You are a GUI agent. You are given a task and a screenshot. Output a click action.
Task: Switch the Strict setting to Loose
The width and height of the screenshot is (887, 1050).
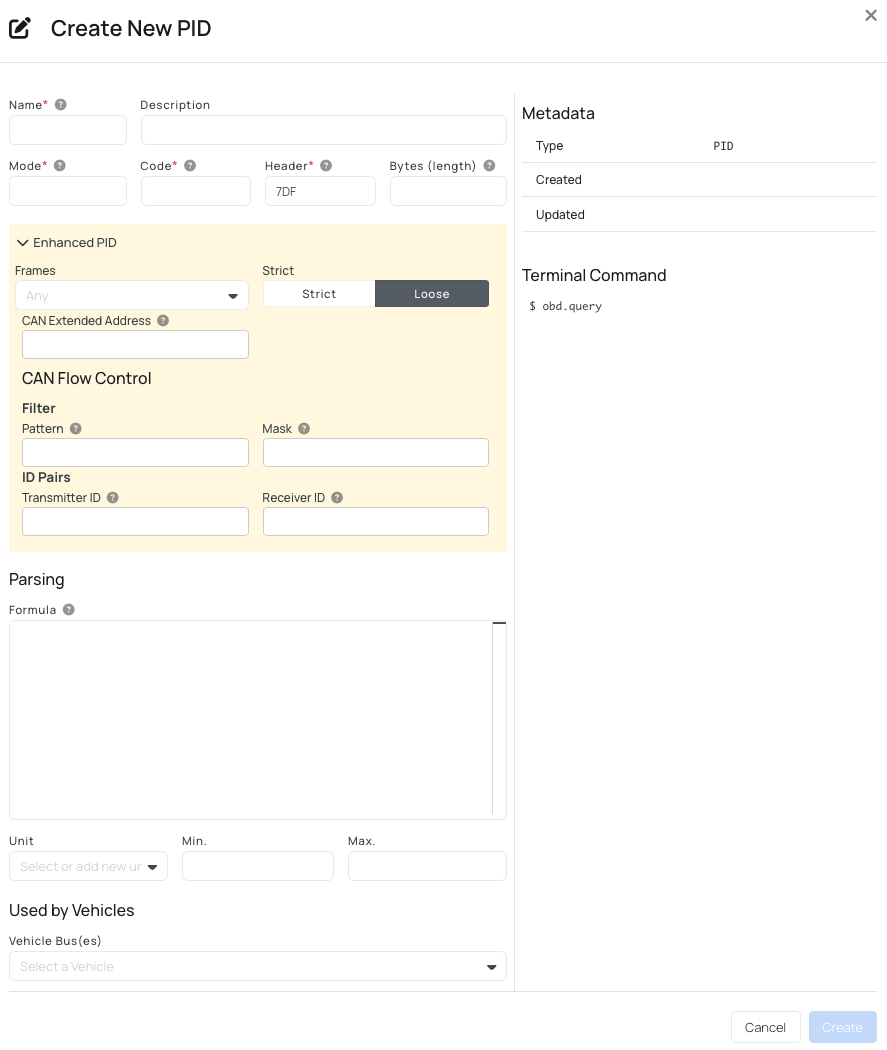431,293
